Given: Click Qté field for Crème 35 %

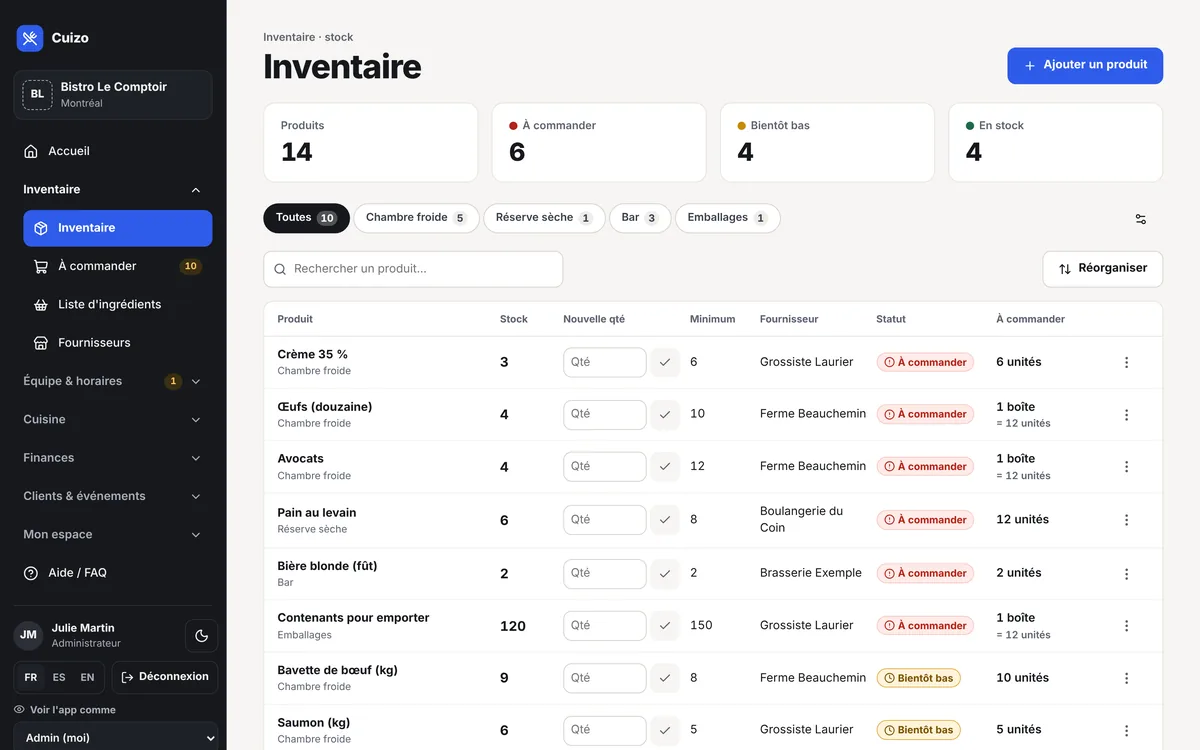Looking at the screenshot, I should point(605,362).
